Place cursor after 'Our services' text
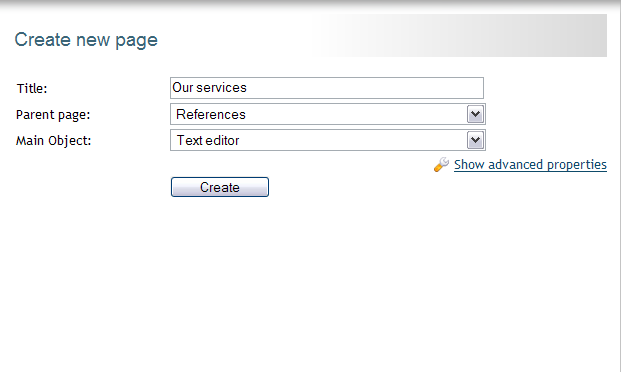The width and height of the screenshot is (621, 372). click(x=248, y=88)
